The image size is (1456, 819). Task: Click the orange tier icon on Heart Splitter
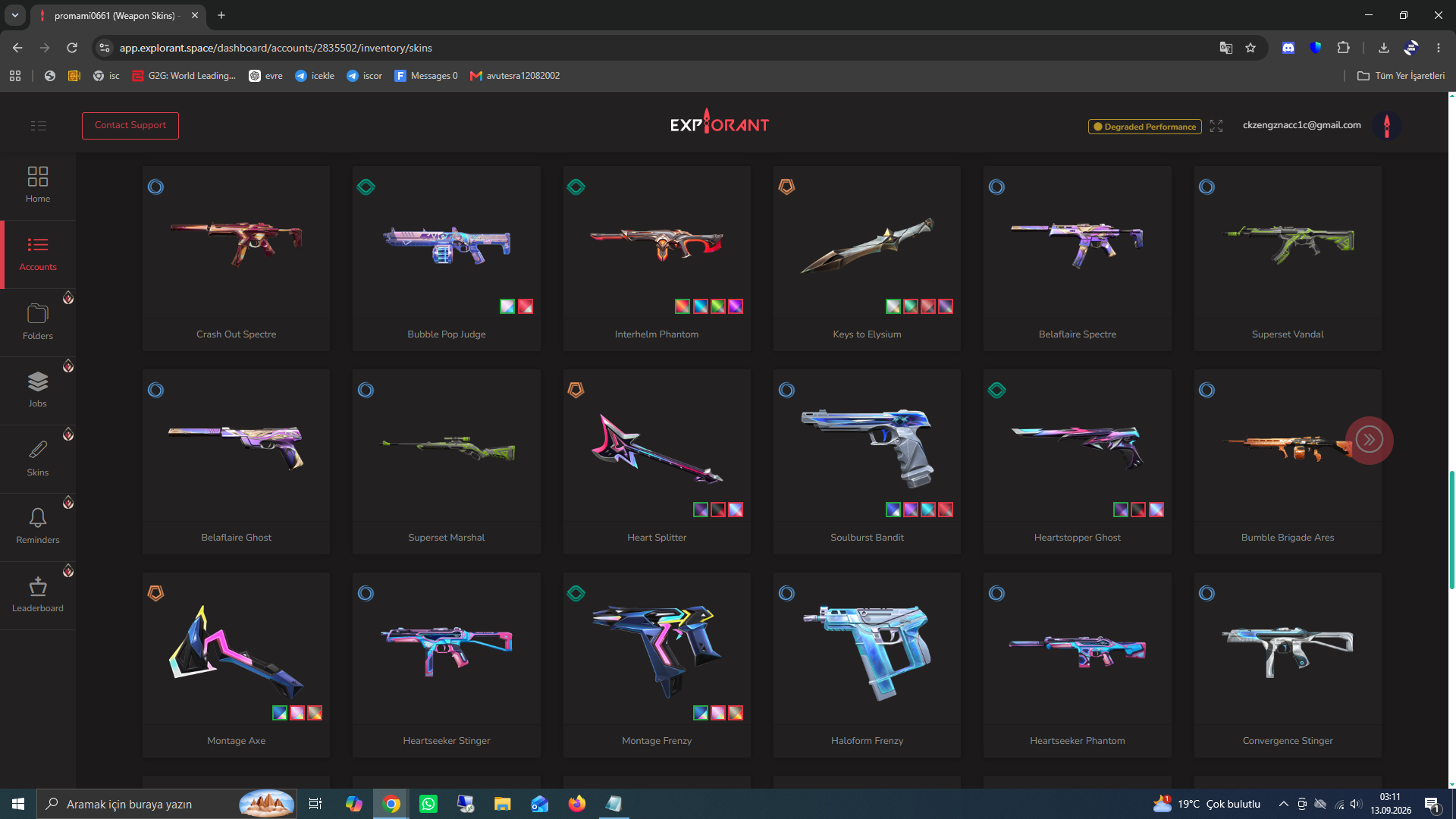point(576,390)
